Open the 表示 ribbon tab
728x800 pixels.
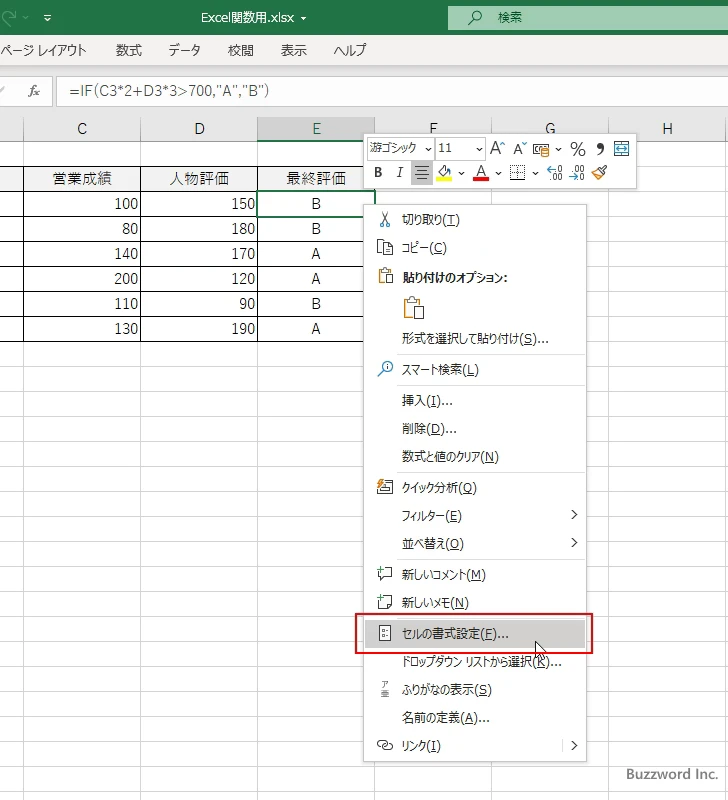293,50
